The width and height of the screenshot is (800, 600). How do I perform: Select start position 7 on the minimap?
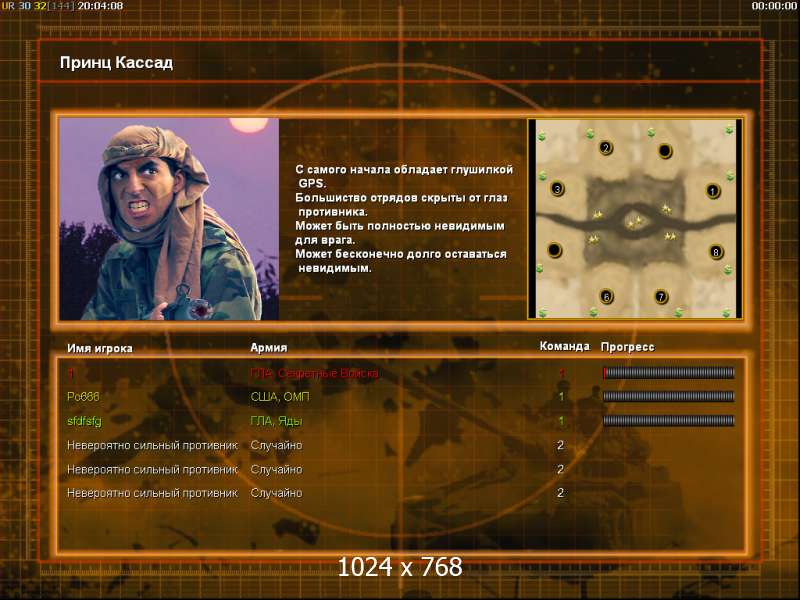[661, 296]
